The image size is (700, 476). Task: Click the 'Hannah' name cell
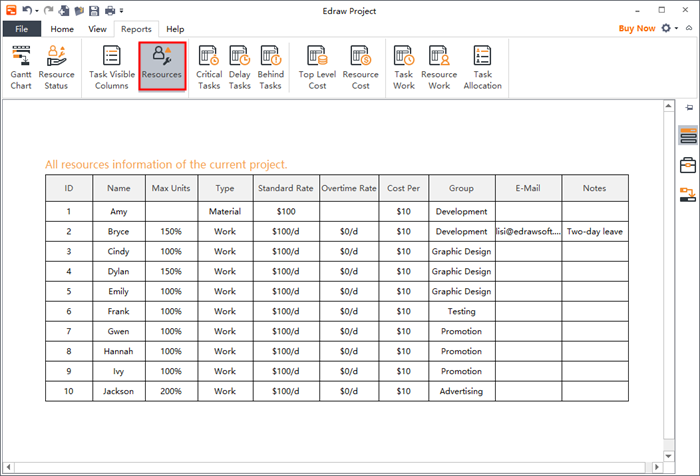119,351
